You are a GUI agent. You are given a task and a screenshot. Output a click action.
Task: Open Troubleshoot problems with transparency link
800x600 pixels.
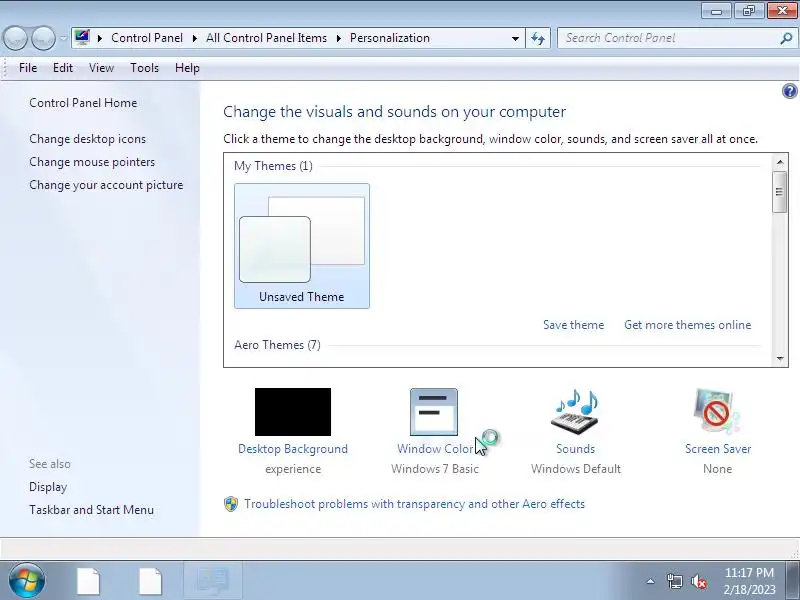[x=414, y=504]
